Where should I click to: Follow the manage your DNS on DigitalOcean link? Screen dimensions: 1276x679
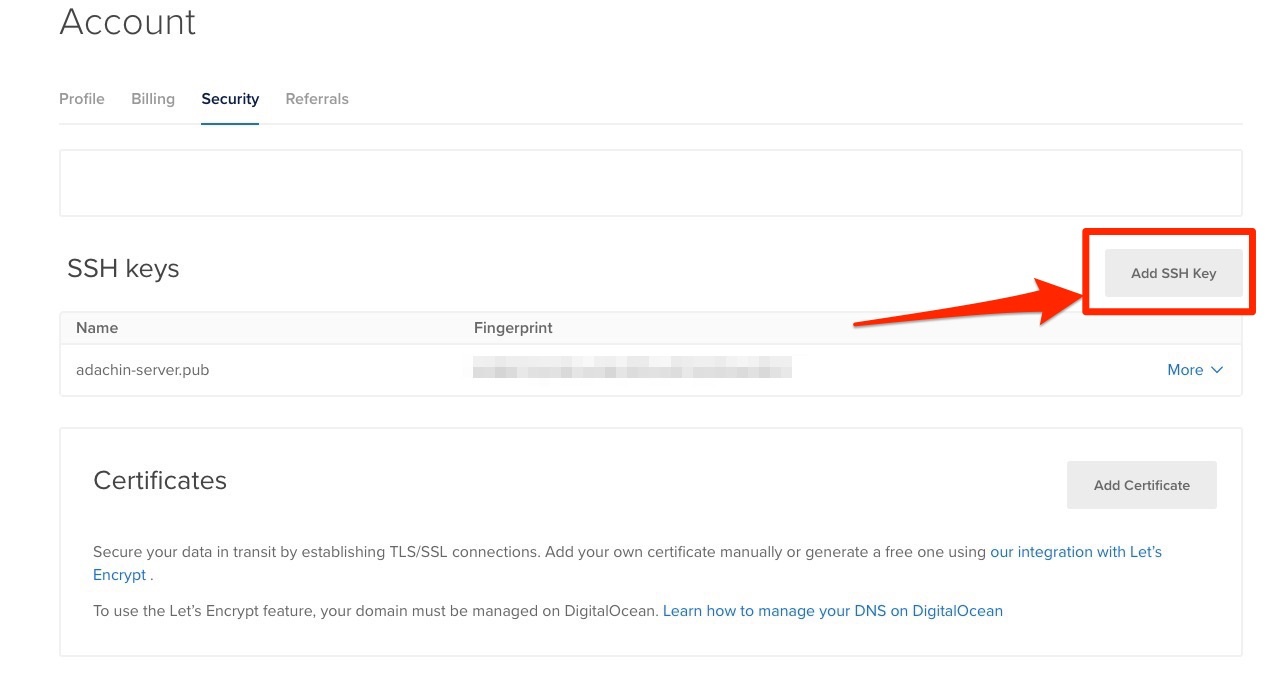pos(832,610)
